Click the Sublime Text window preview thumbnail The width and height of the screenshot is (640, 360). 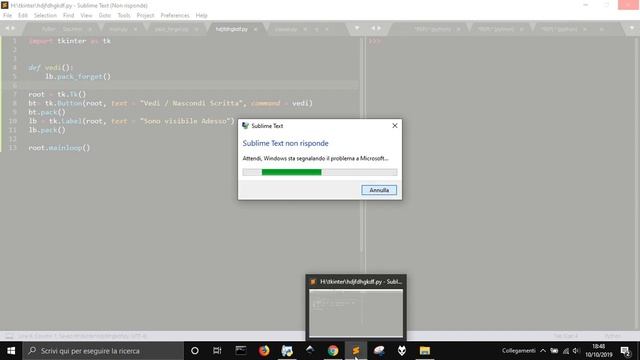point(356,313)
